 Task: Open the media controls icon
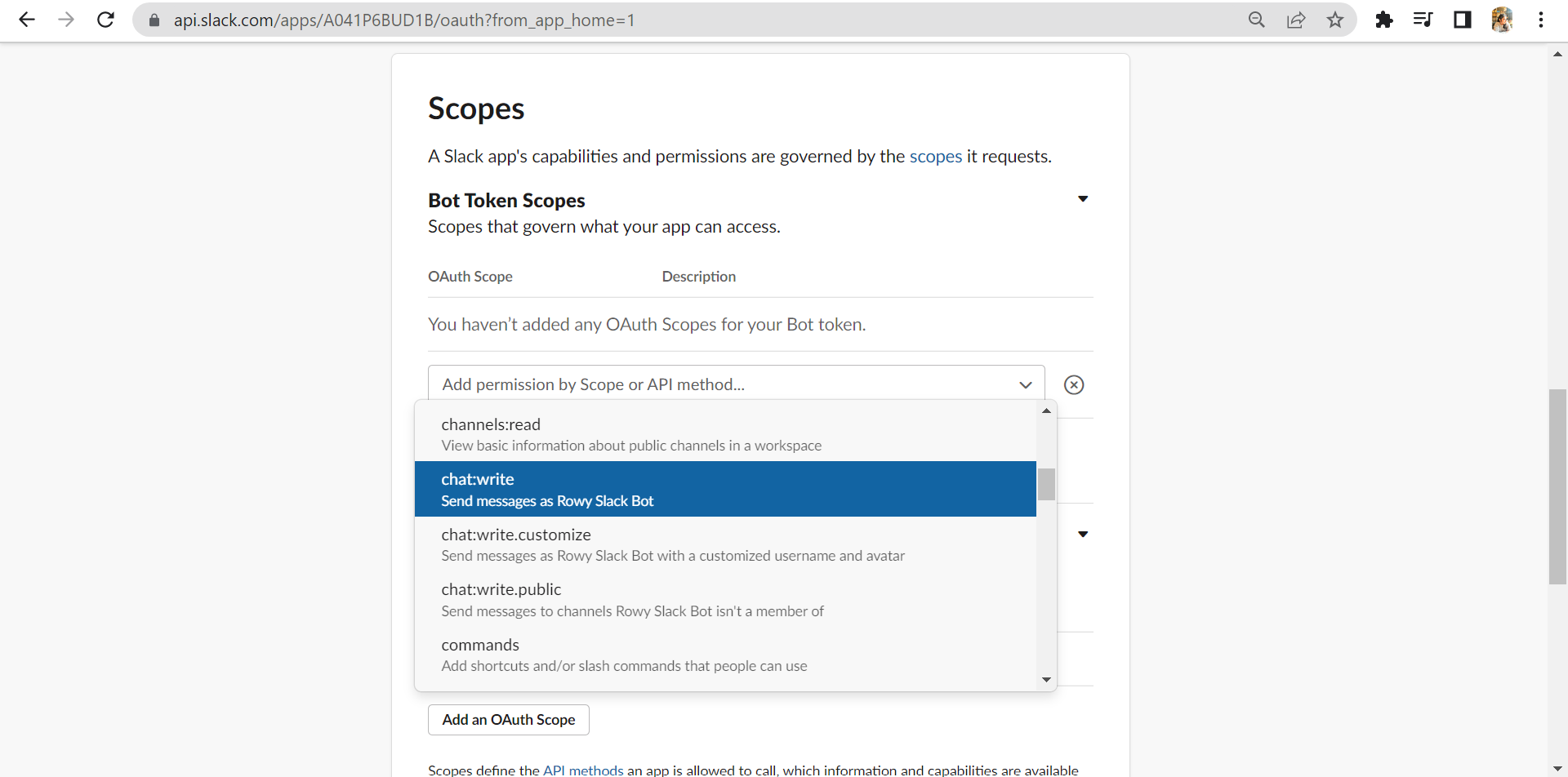[1423, 20]
